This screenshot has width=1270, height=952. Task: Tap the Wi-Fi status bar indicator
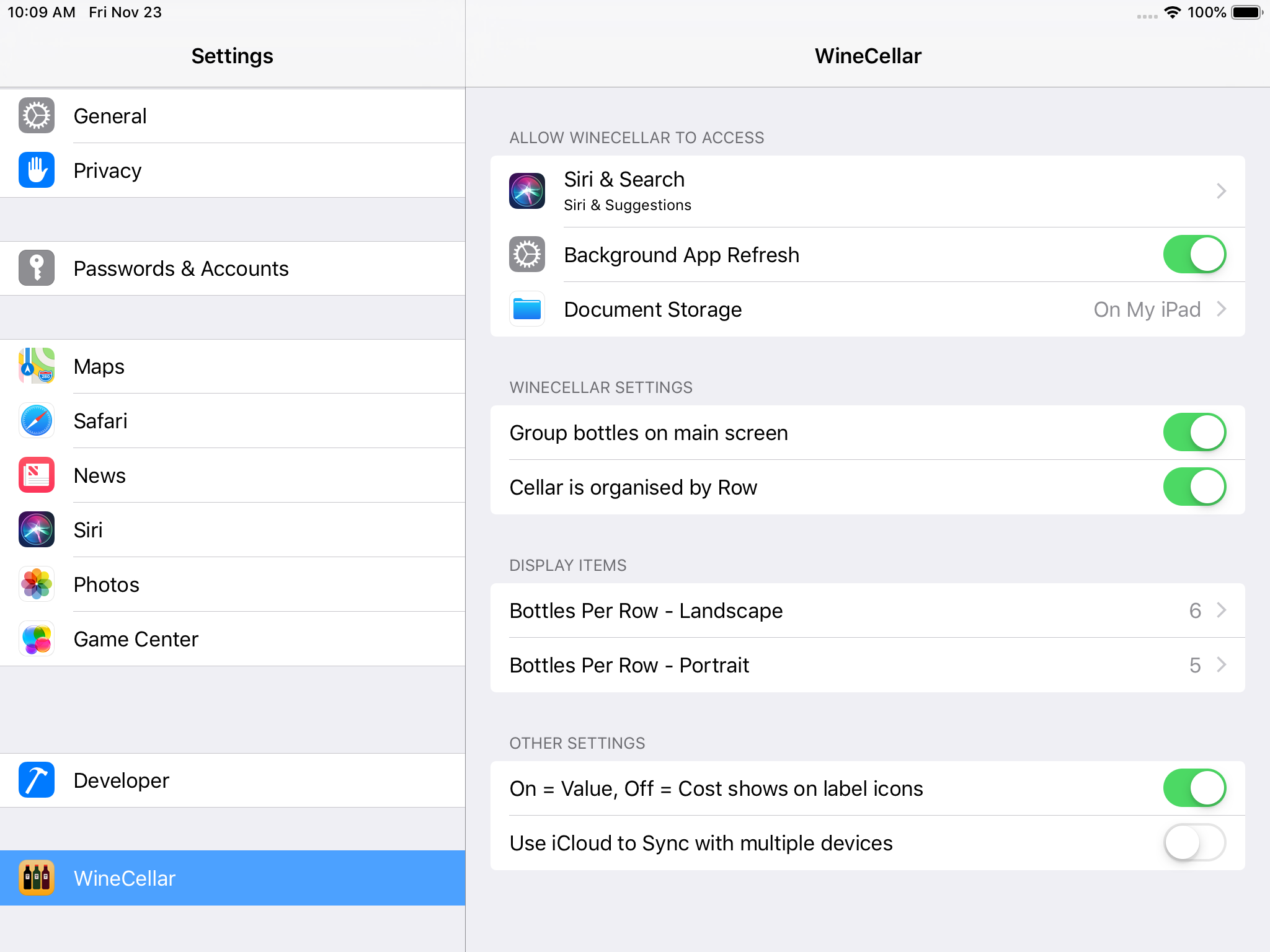pyautogui.click(x=1172, y=12)
